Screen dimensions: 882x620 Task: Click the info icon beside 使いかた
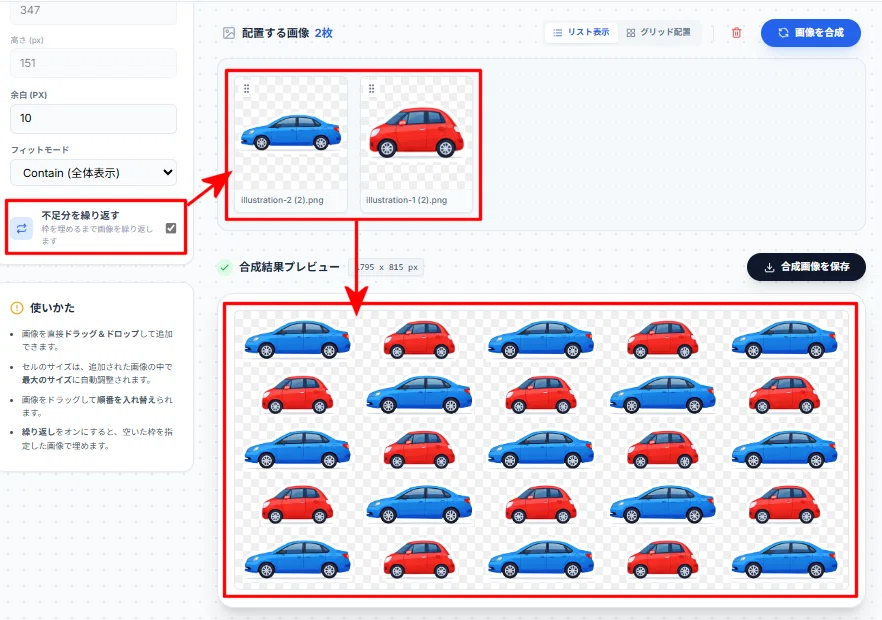coord(17,308)
